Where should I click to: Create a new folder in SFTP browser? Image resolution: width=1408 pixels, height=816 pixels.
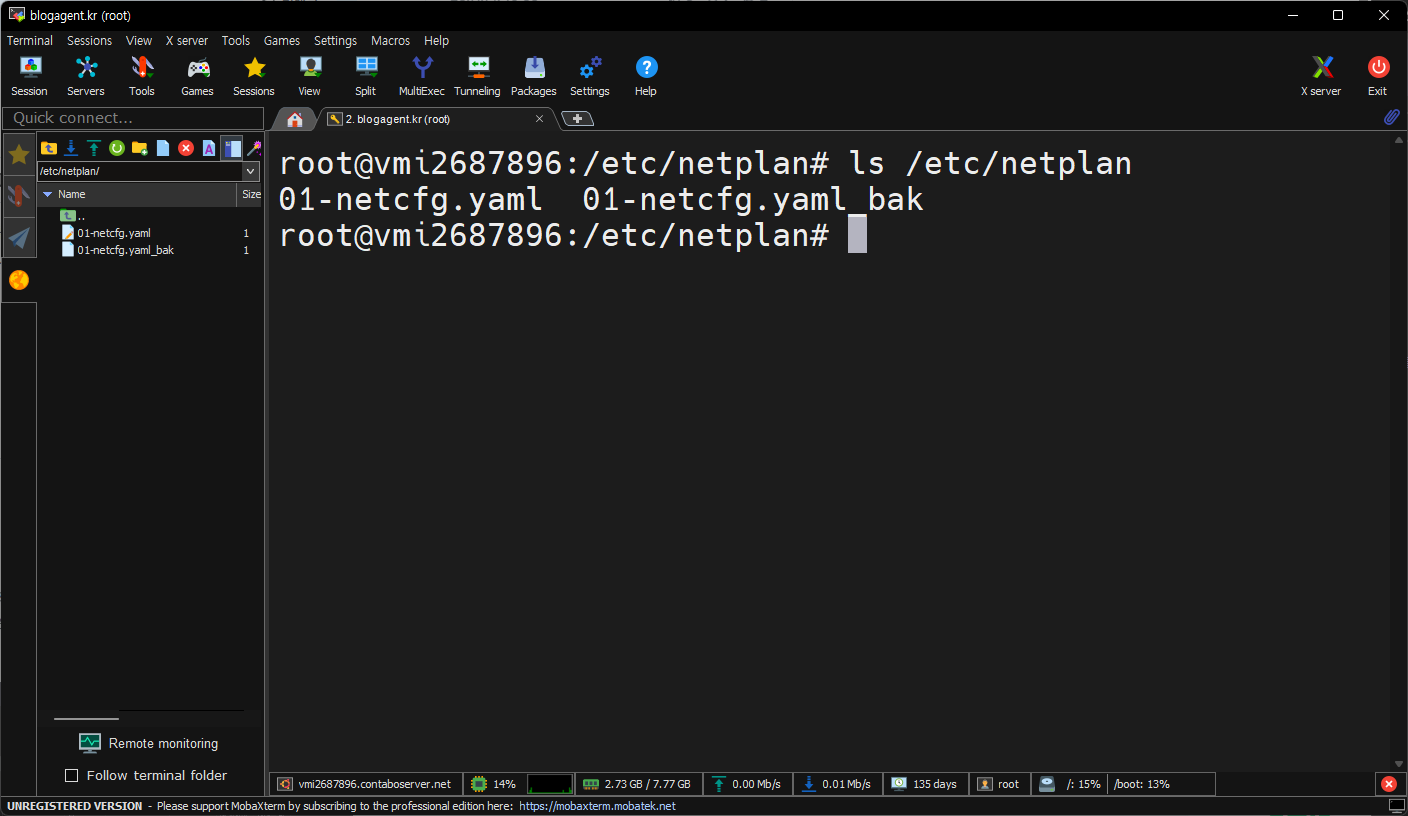[140, 148]
